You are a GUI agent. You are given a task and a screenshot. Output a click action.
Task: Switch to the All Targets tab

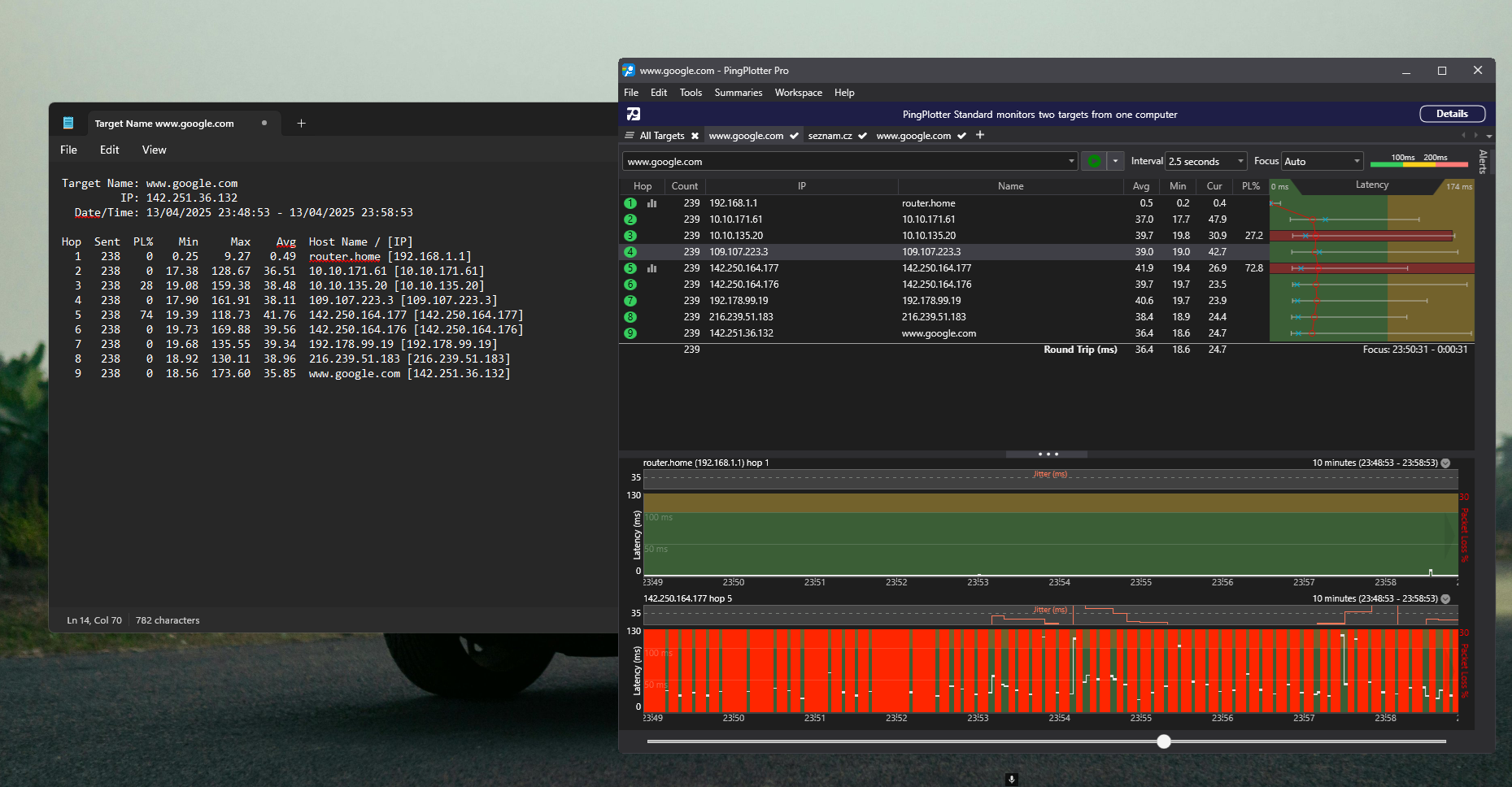point(662,136)
